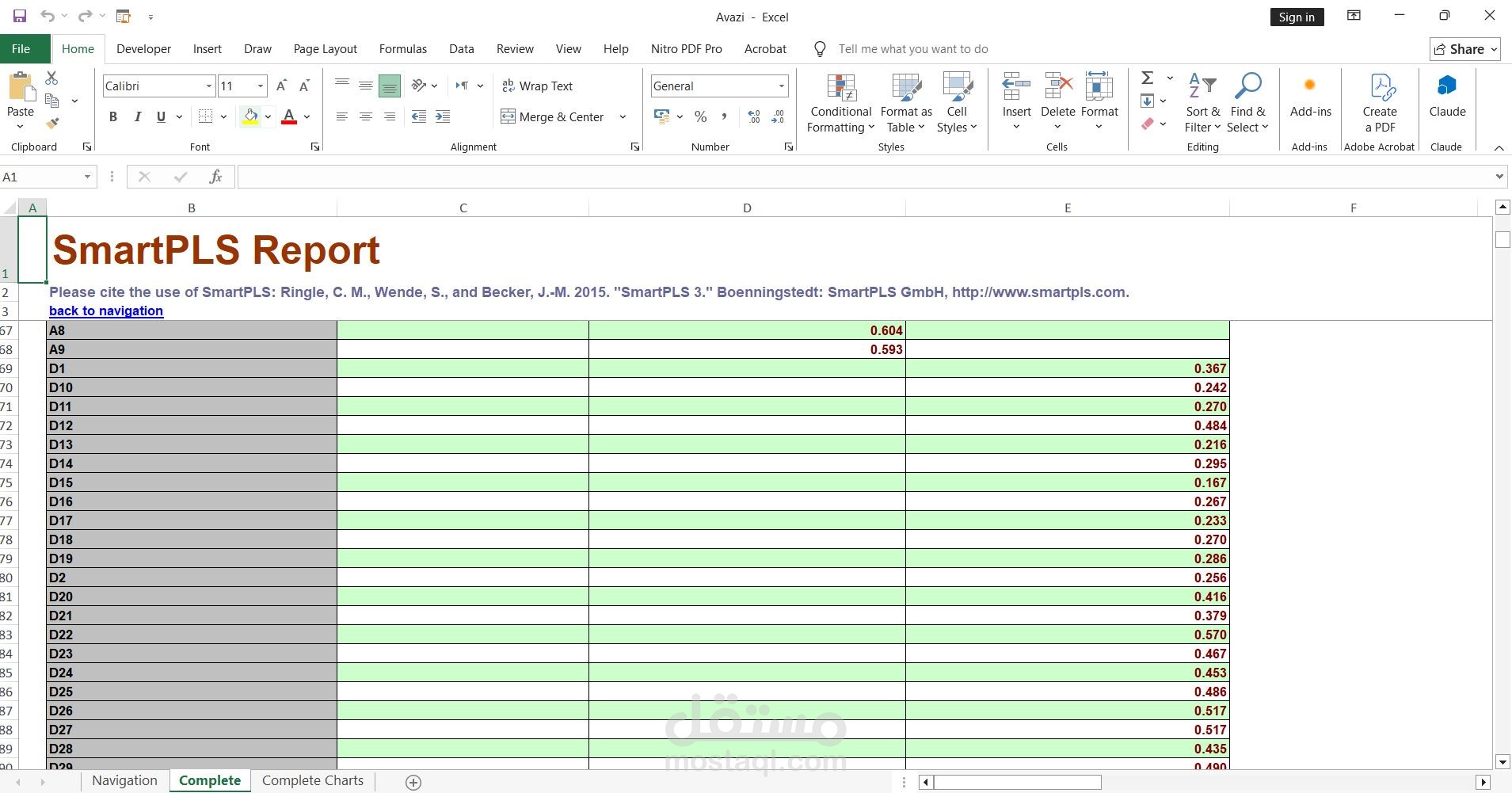Apply percent style to cells
Image resolution: width=1512 pixels, height=793 pixels.
pyautogui.click(x=700, y=116)
